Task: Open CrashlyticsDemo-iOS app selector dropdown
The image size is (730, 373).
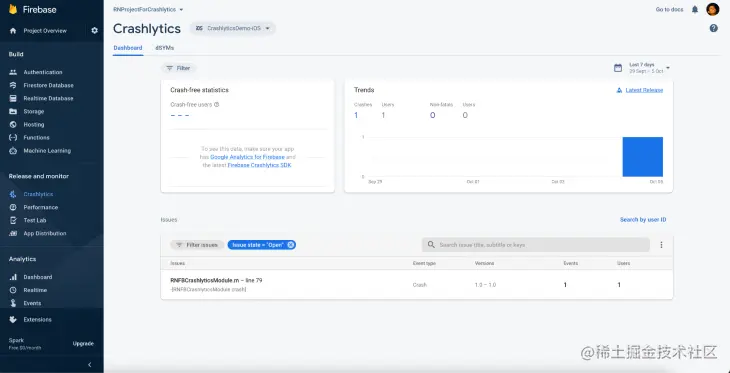Action: (232, 28)
